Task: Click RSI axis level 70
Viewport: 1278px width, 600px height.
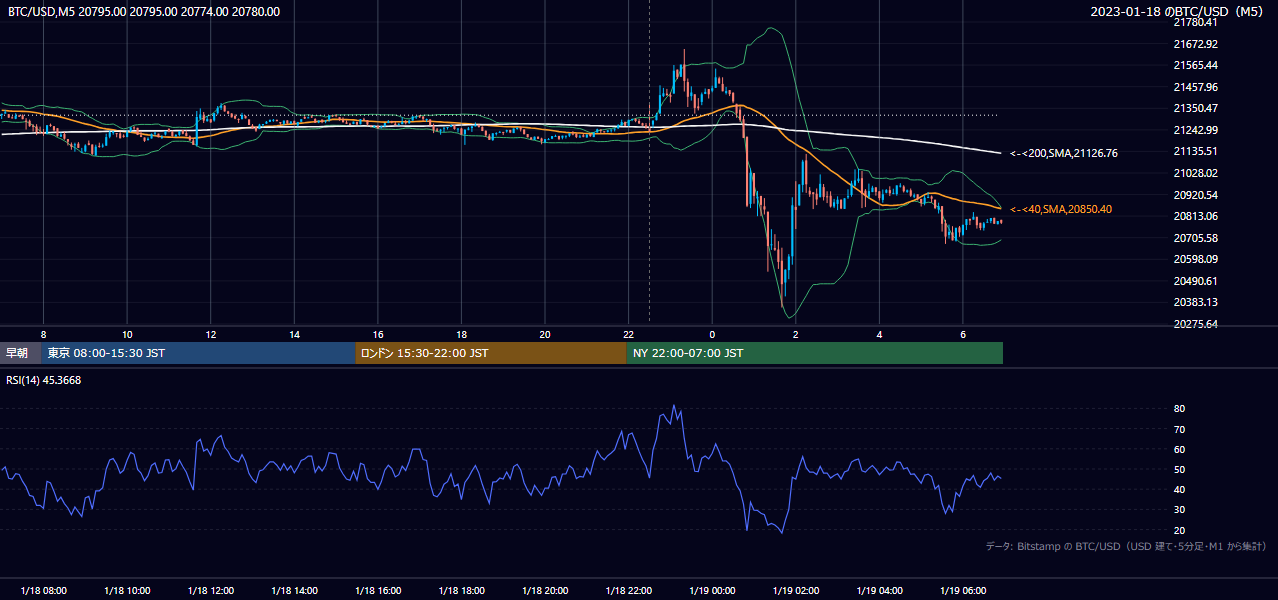Action: pos(1179,429)
